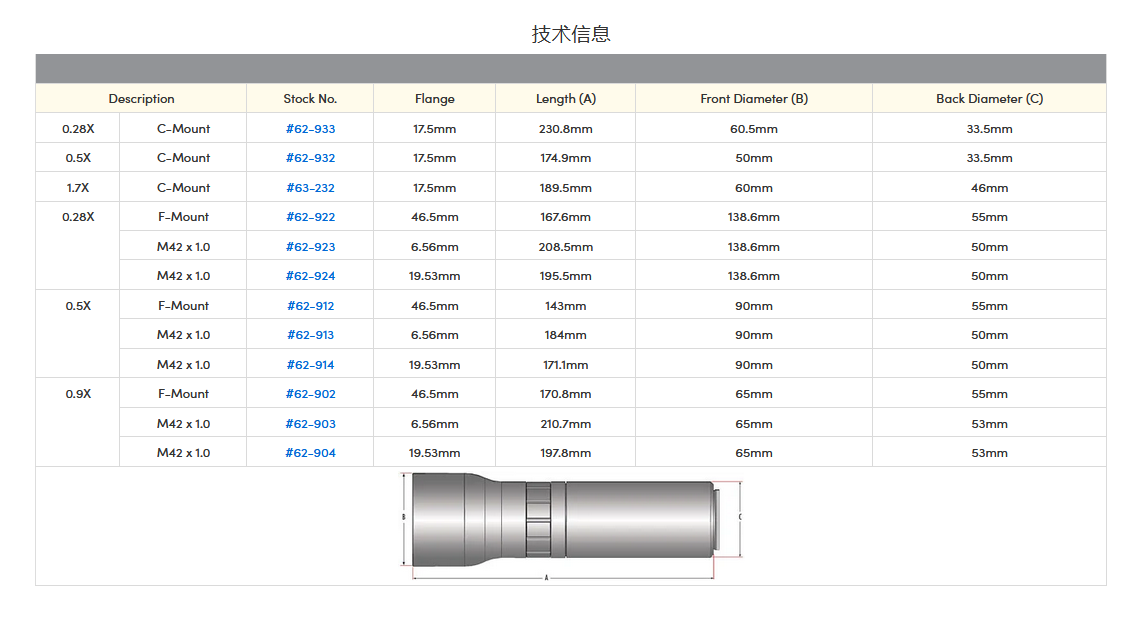Select 138.6mm front diameter in #62-922 row
The height and width of the screenshot is (620, 1122).
coord(754,217)
